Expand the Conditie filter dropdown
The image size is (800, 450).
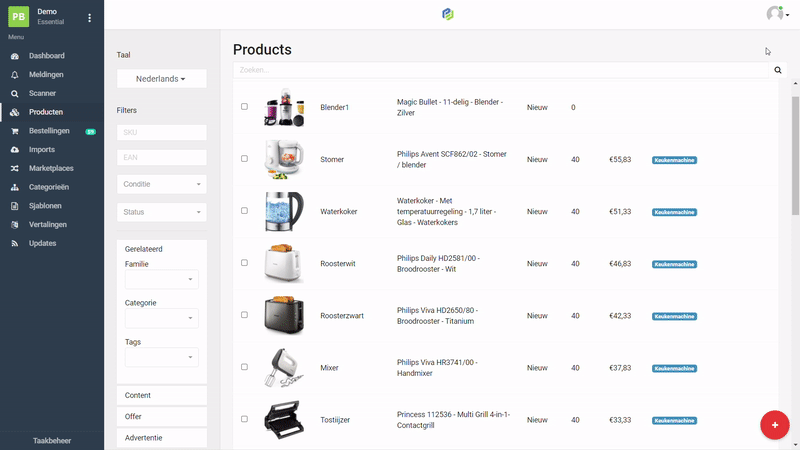pos(161,184)
